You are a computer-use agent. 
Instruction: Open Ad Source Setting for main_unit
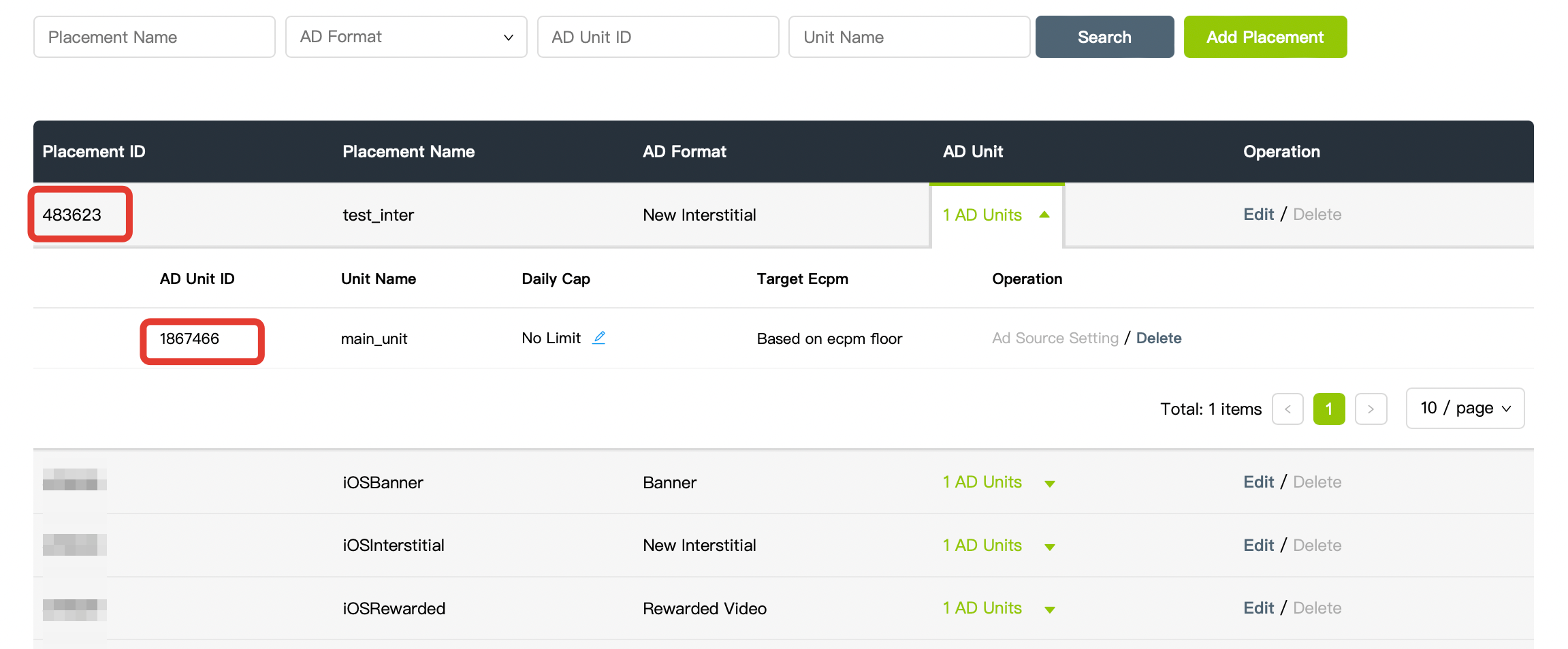click(1055, 338)
